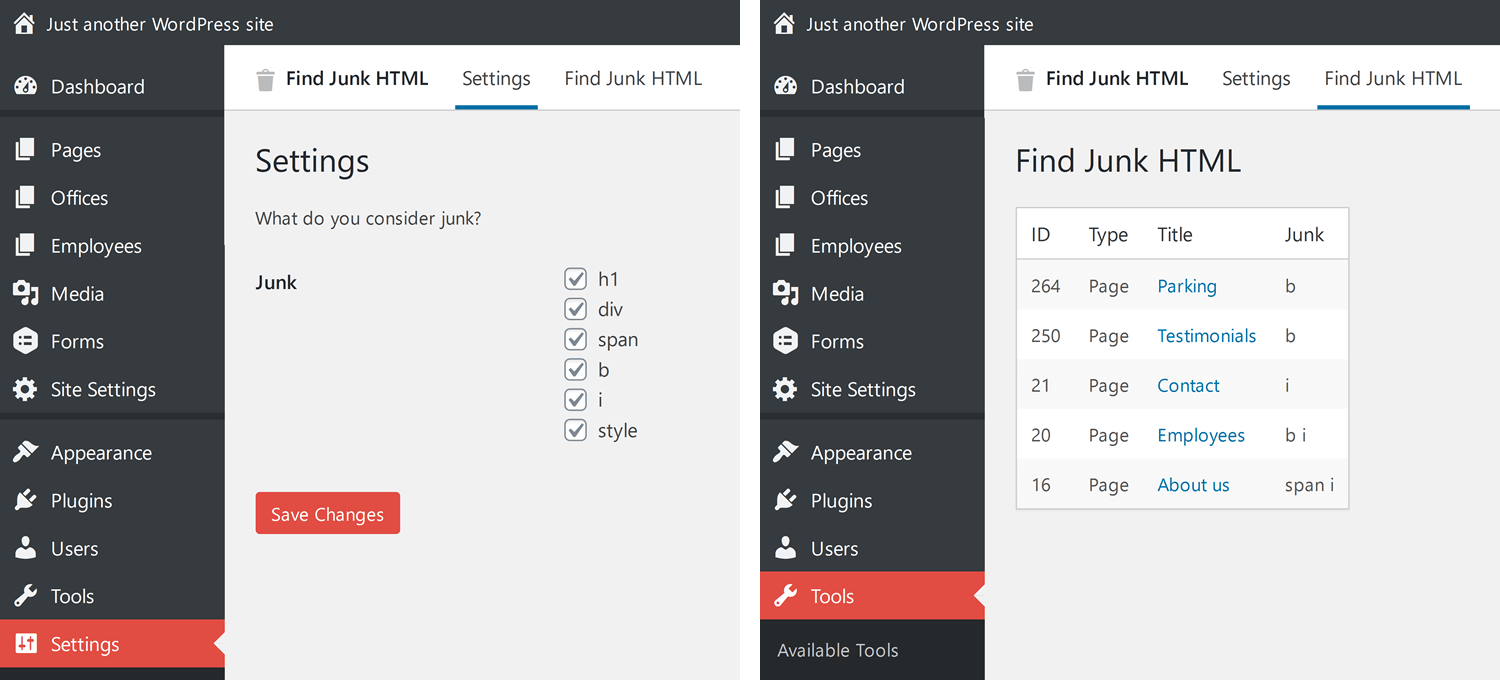Image resolution: width=1500 pixels, height=680 pixels.
Task: Uncheck the style junk checkbox
Action: click(x=575, y=430)
